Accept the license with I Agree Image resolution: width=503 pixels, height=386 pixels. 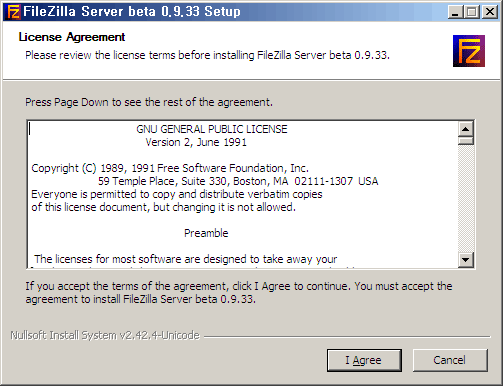pyautogui.click(x=364, y=360)
